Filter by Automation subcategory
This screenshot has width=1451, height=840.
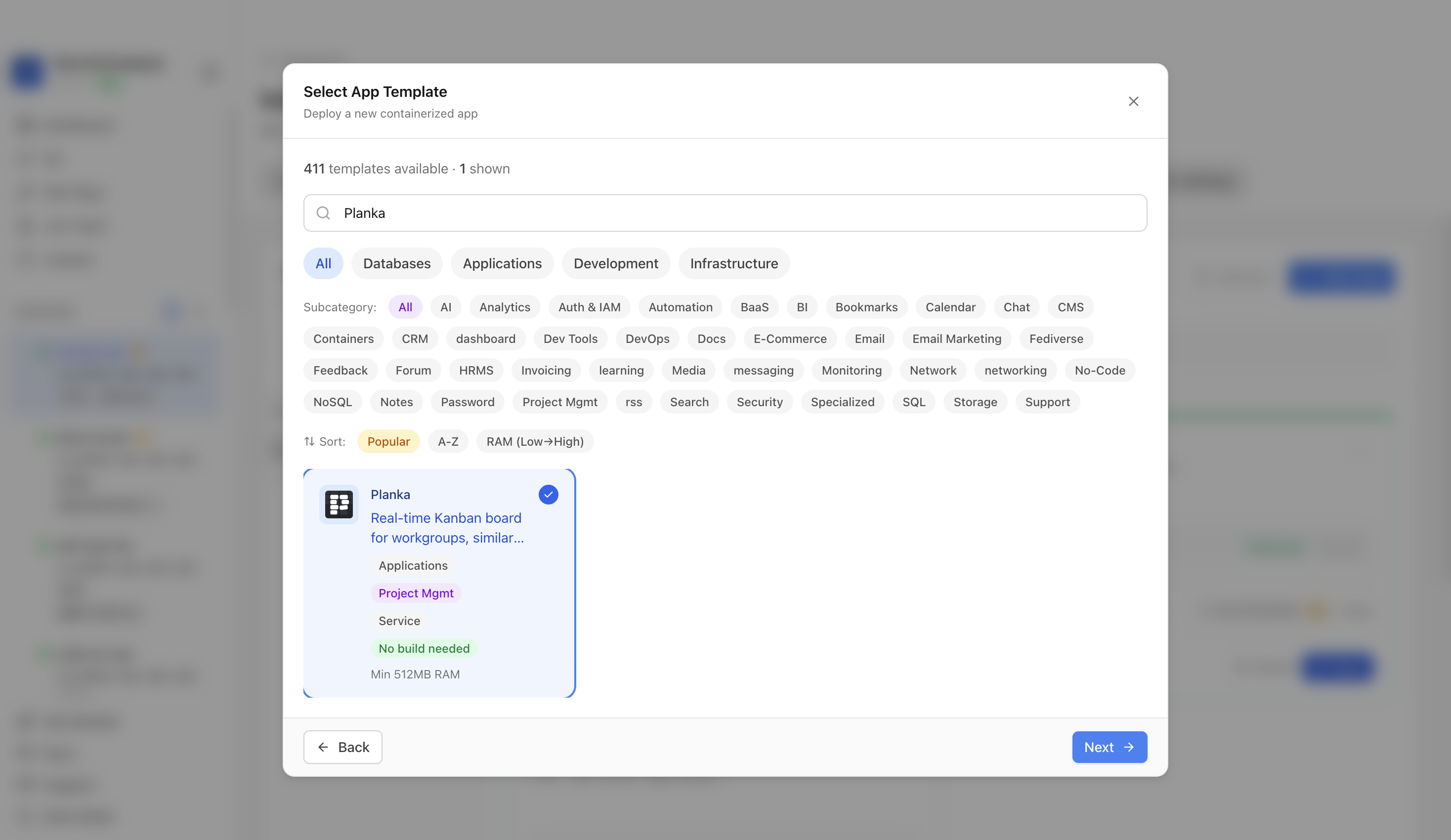point(680,307)
